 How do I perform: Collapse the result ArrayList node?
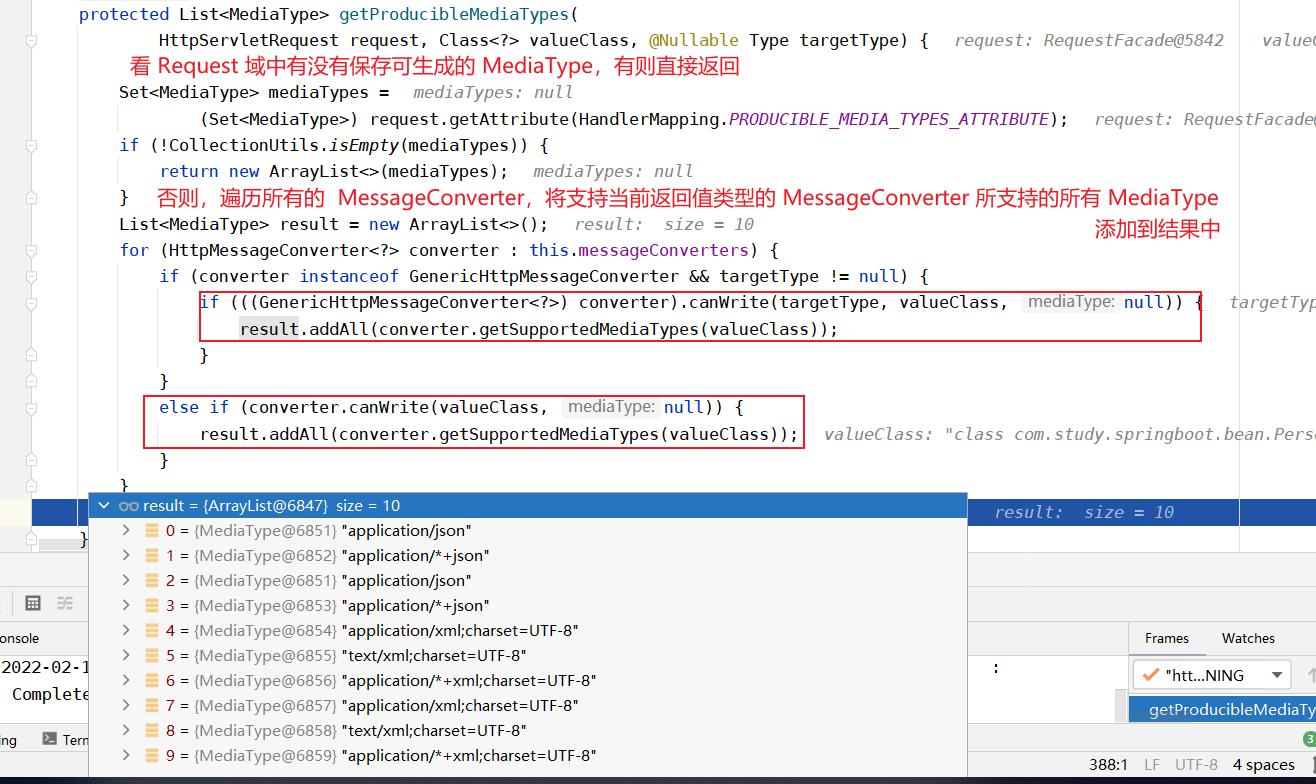[103, 506]
